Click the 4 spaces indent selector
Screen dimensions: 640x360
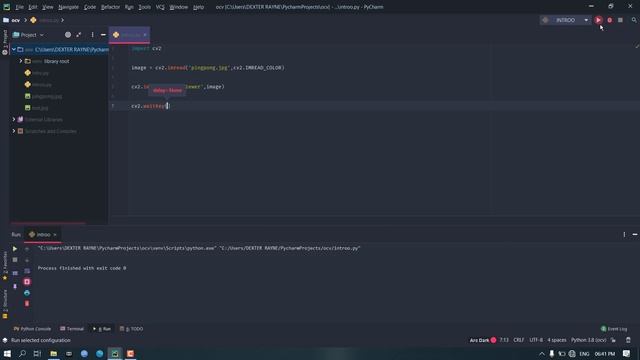pyautogui.click(x=557, y=340)
